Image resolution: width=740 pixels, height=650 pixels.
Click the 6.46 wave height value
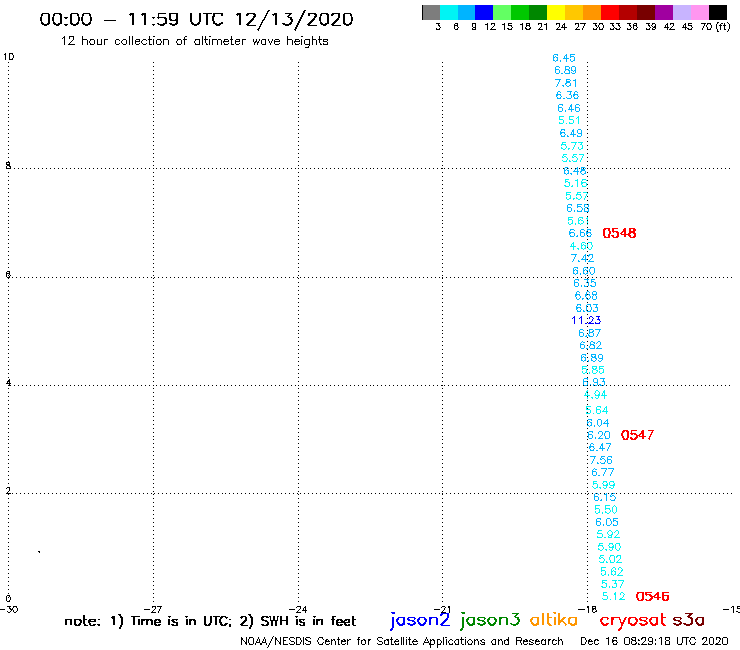[x=569, y=108]
